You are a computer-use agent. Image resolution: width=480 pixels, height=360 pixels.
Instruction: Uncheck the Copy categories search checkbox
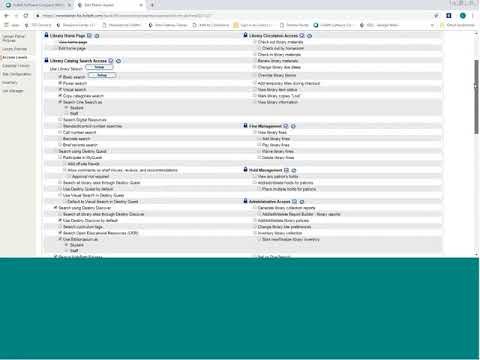click(60, 96)
